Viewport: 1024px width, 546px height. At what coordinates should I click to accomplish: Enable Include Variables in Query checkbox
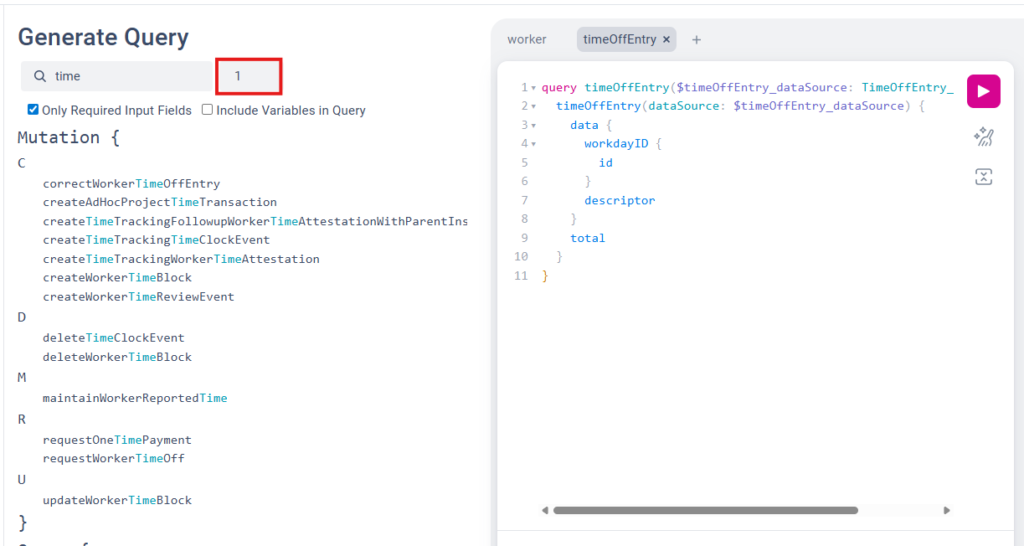click(207, 110)
